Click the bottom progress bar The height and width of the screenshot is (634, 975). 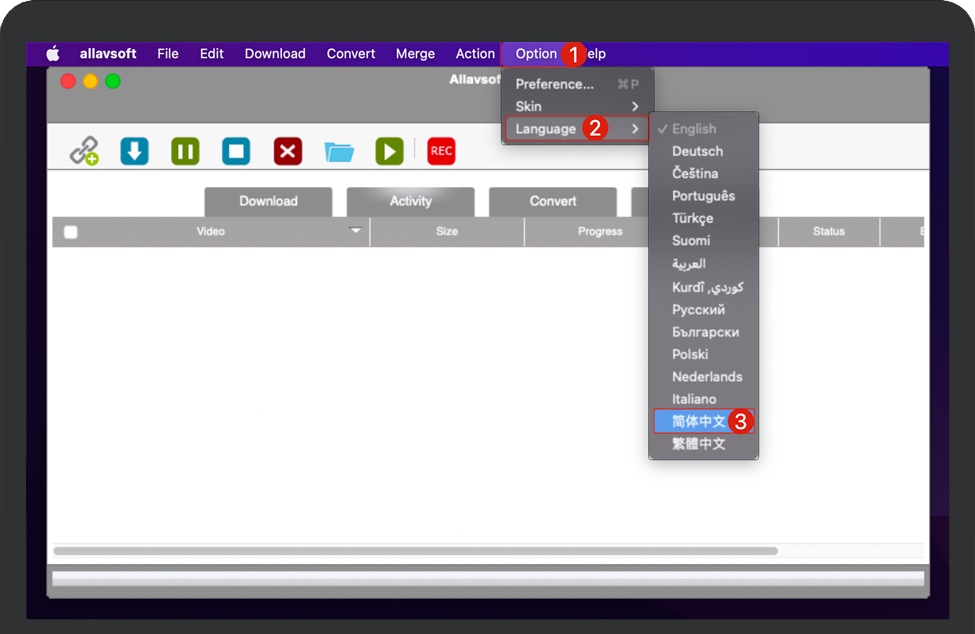488,578
